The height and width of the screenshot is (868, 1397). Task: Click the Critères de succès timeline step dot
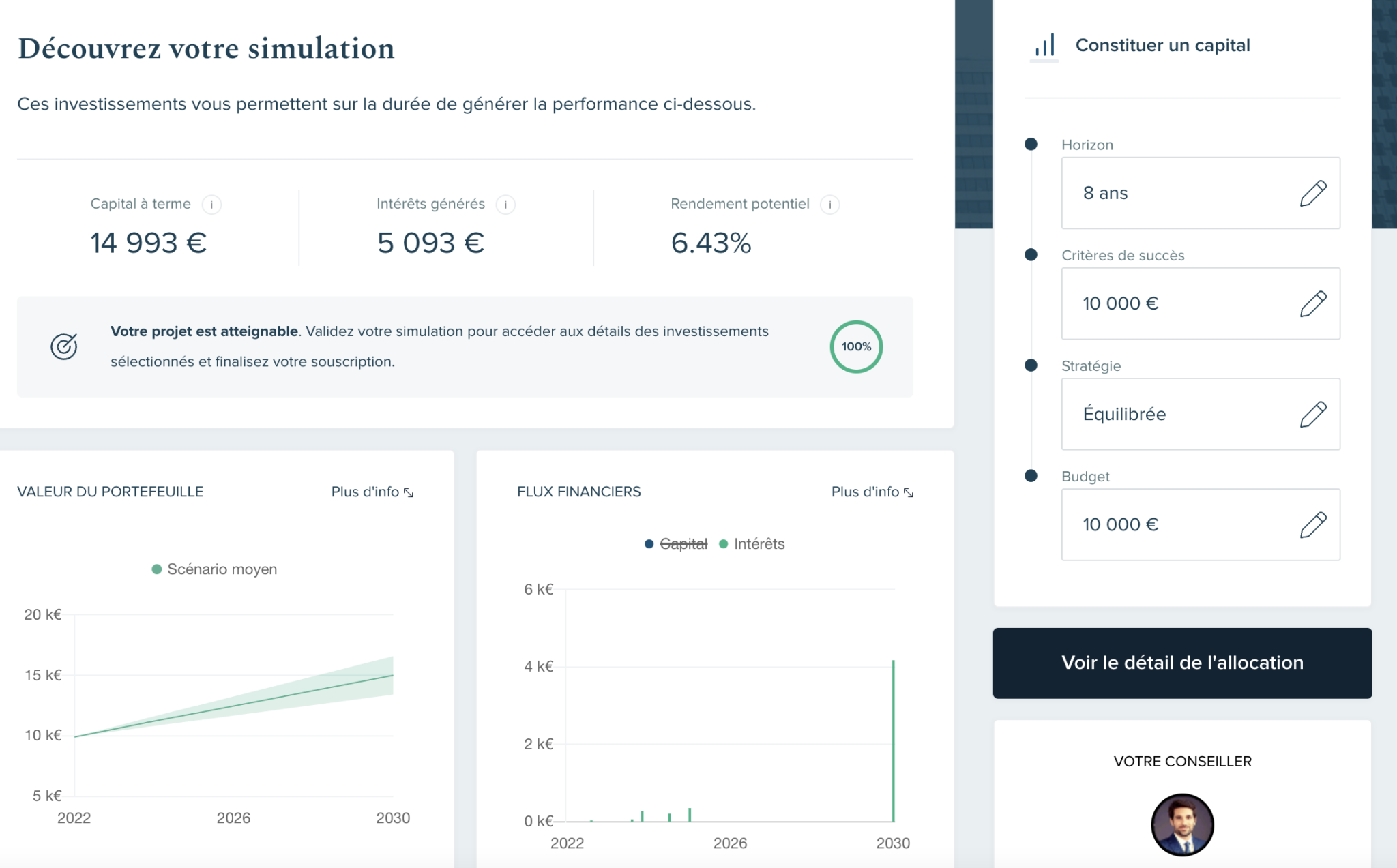point(1031,254)
